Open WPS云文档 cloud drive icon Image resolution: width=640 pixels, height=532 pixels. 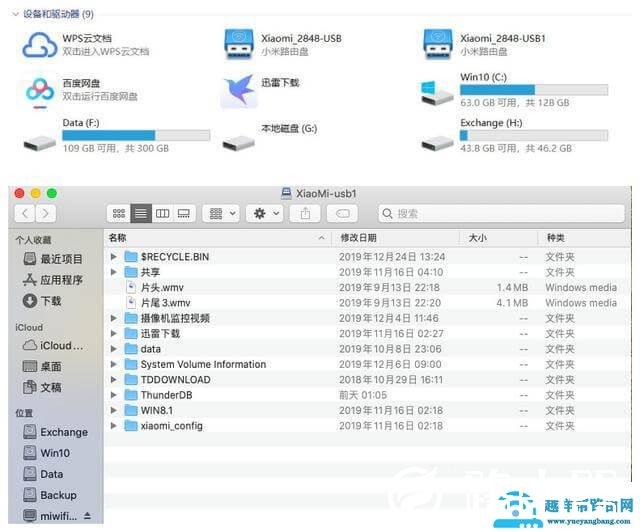[x=40, y=45]
